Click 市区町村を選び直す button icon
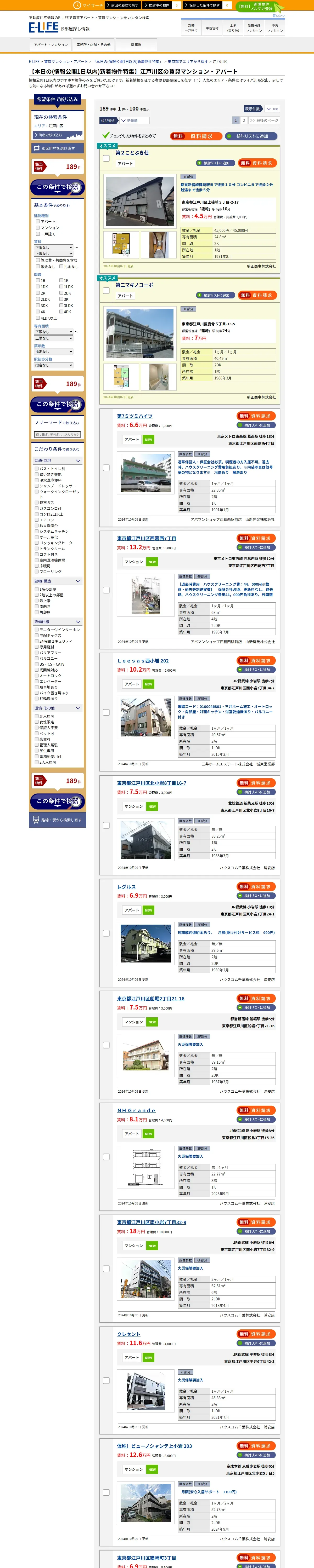The height and width of the screenshot is (1568, 314). (37, 148)
